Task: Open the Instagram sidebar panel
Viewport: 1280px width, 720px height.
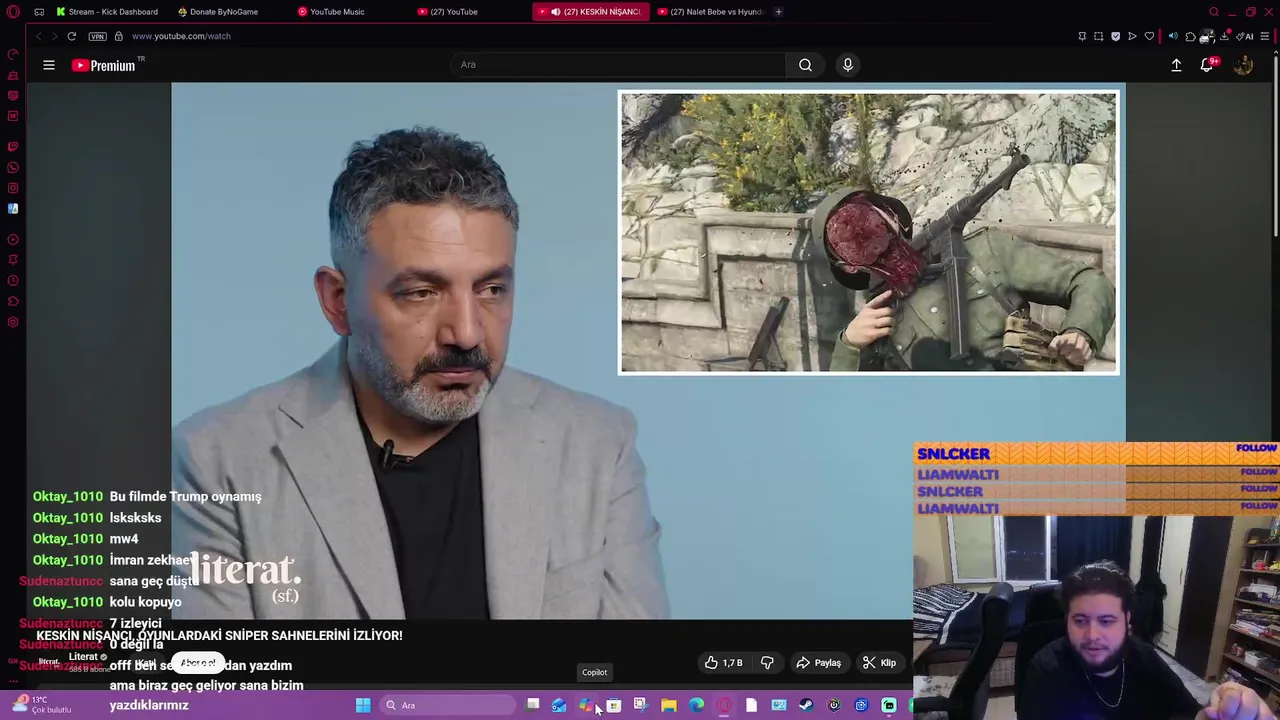Action: [13, 188]
